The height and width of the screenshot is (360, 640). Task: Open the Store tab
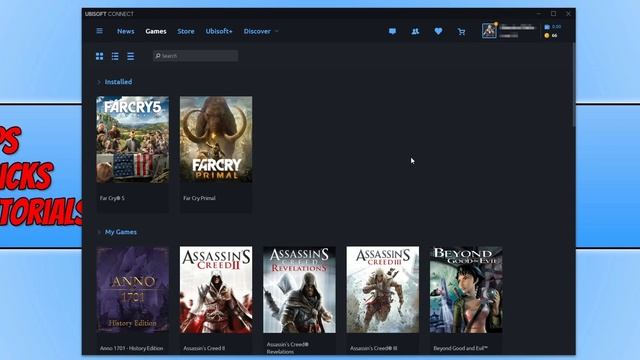click(186, 31)
